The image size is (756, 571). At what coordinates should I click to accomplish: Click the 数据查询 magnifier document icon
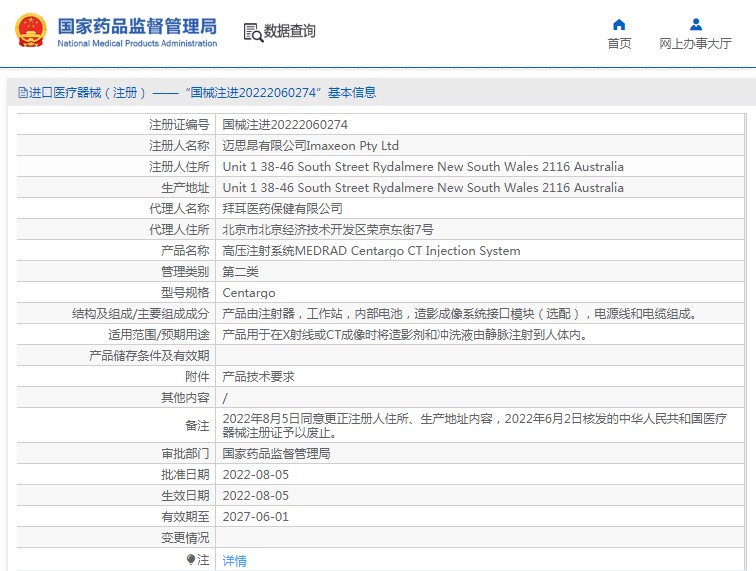coord(252,32)
